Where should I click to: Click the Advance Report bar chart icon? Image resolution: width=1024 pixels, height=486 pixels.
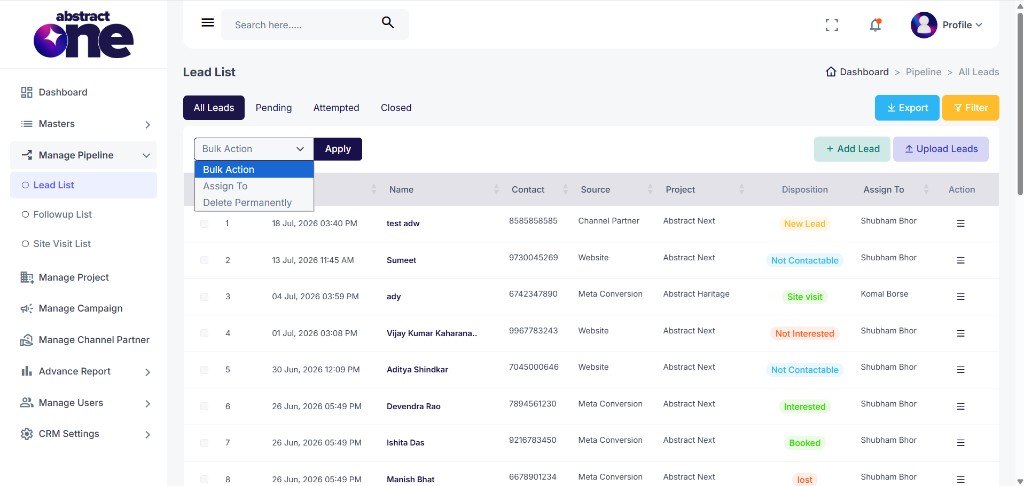[27, 371]
